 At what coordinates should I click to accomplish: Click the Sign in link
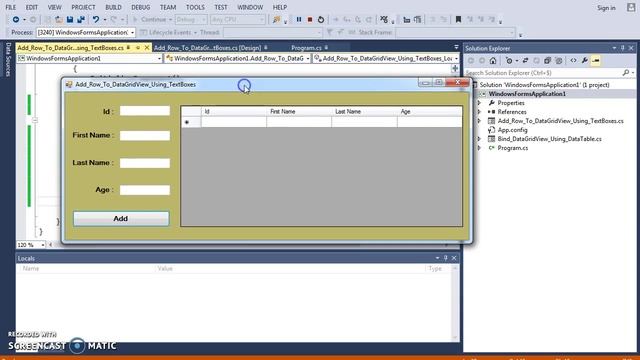coord(606,8)
